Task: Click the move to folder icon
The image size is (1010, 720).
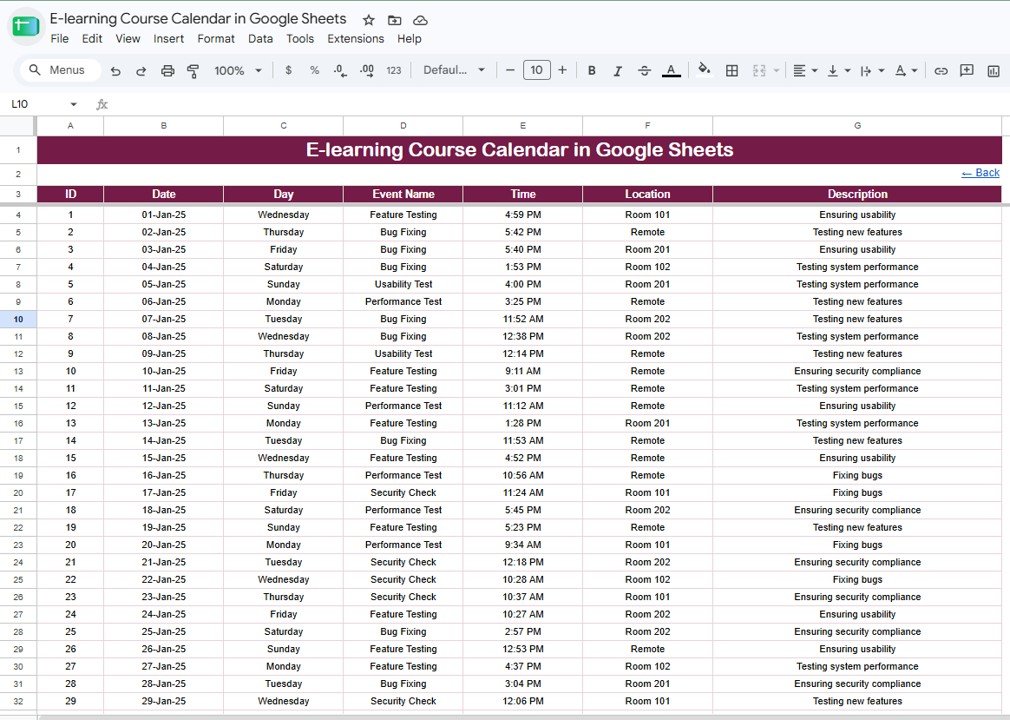Action: (394, 20)
